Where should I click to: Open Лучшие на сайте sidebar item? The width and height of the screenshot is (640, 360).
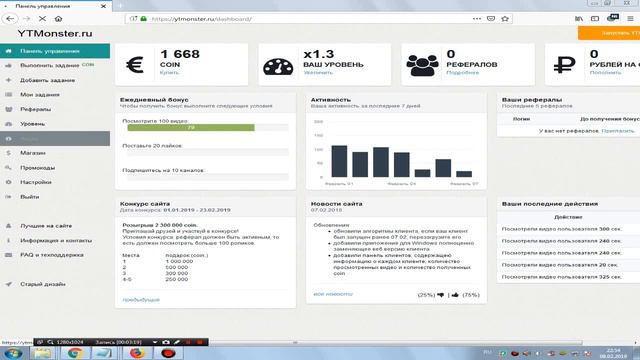click(x=55, y=226)
